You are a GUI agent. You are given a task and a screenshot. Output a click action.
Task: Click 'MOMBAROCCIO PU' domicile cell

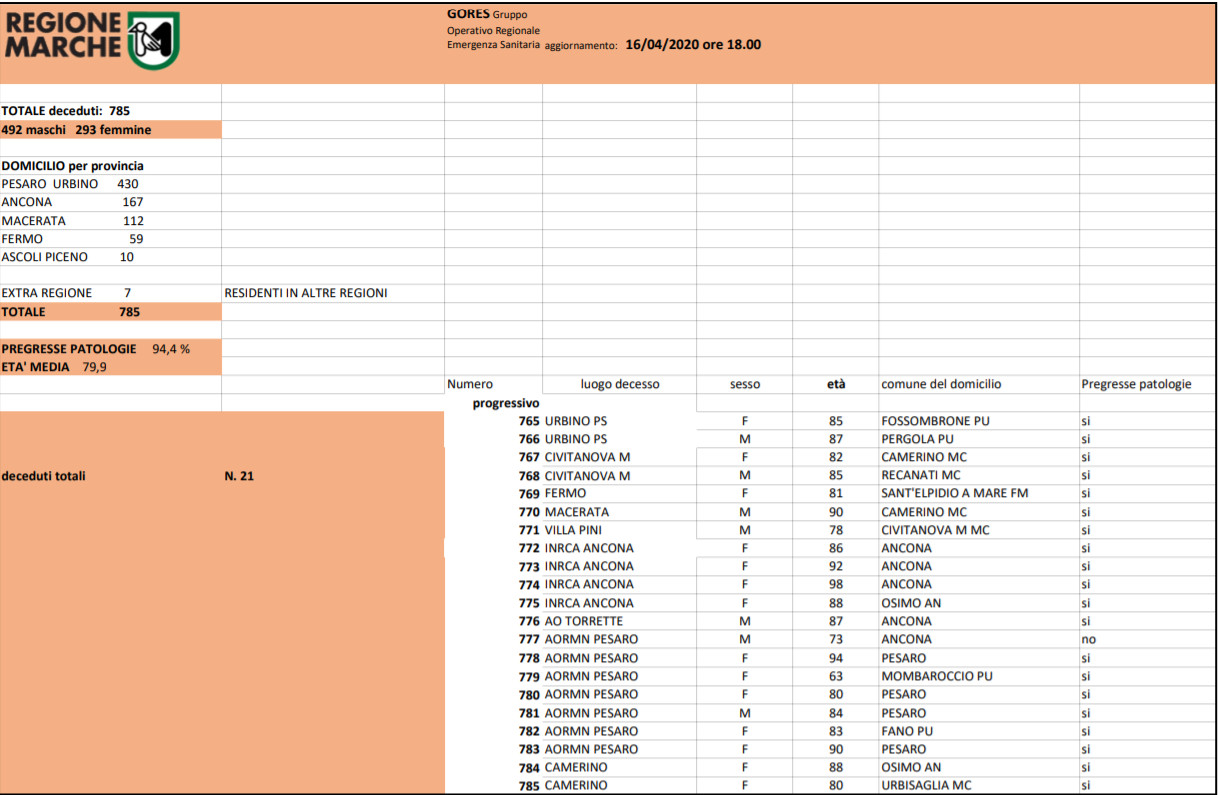[937, 676]
